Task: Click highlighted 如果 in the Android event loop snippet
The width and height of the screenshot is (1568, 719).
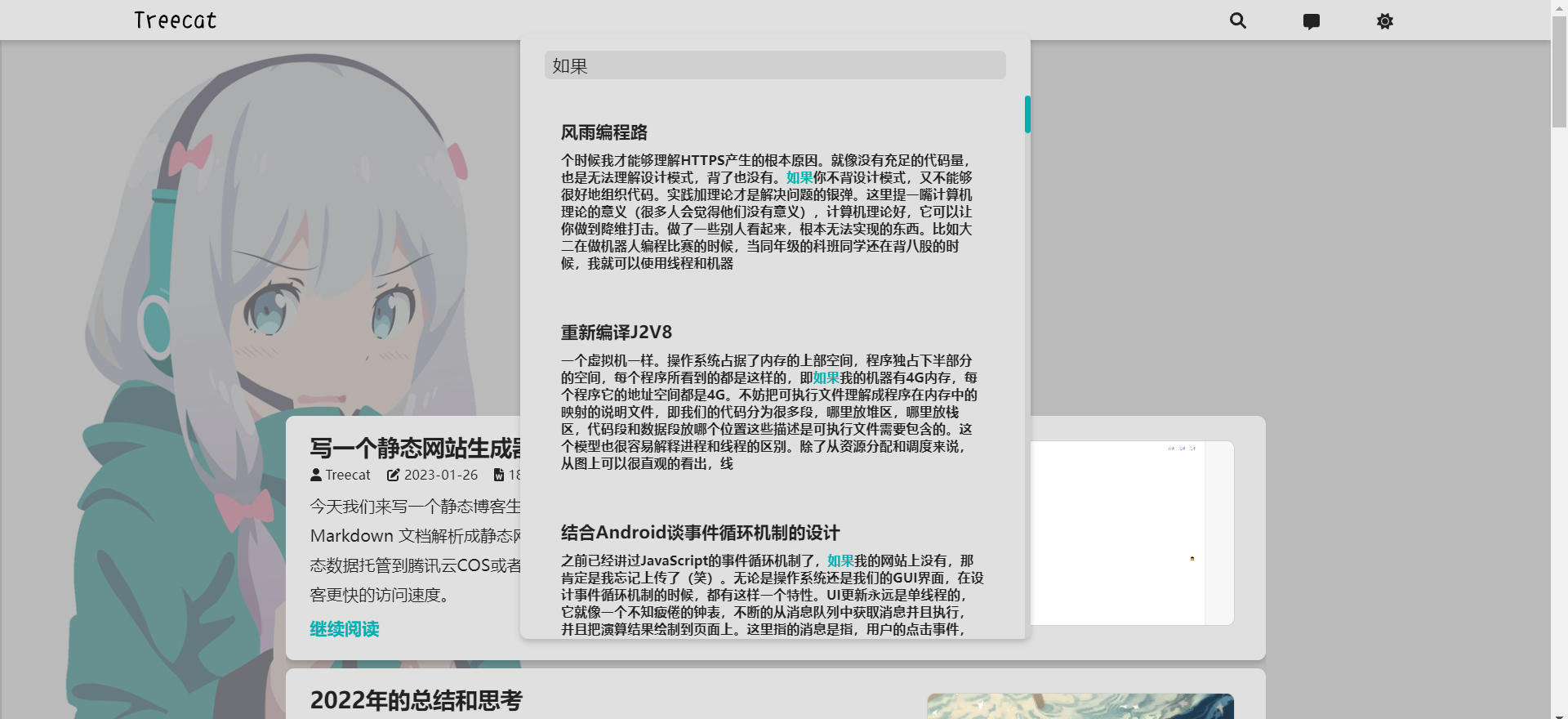Action: tap(840, 561)
